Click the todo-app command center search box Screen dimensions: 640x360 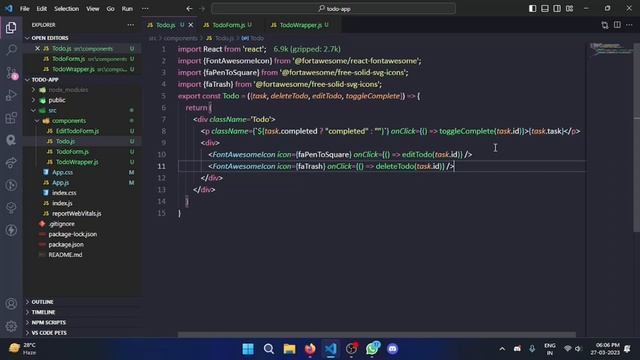tap(333, 8)
